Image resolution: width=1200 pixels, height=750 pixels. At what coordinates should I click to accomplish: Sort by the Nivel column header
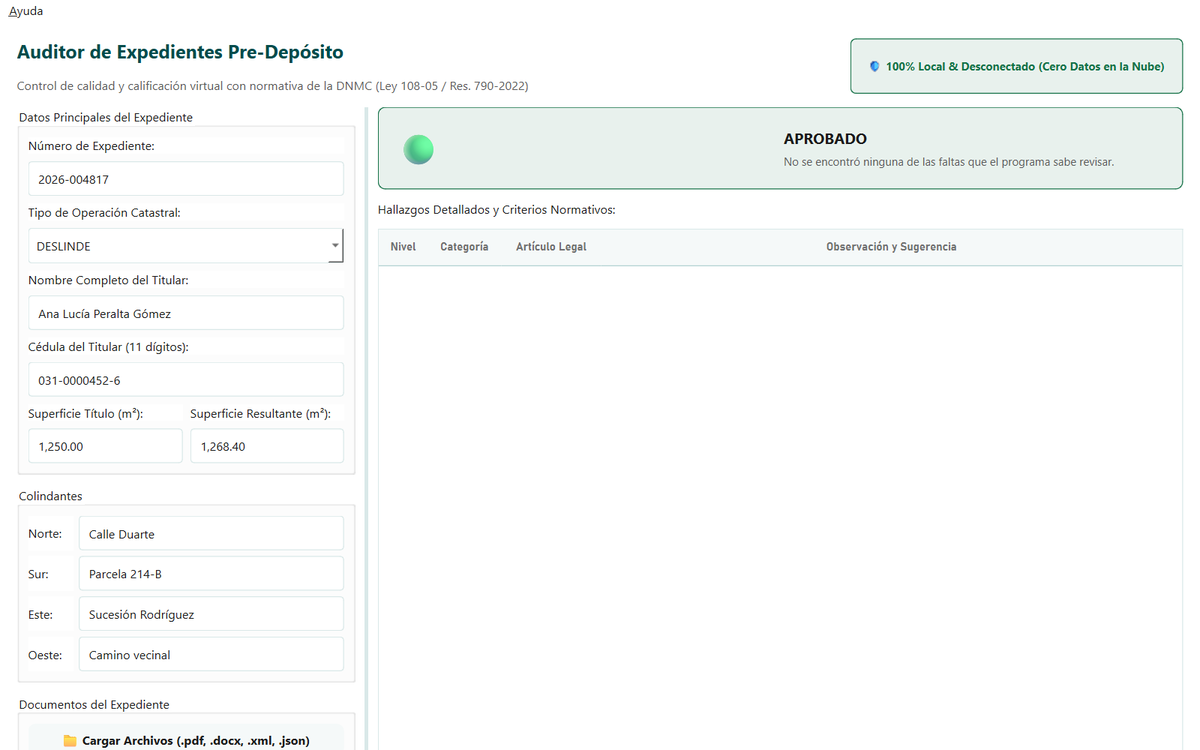[x=403, y=247]
